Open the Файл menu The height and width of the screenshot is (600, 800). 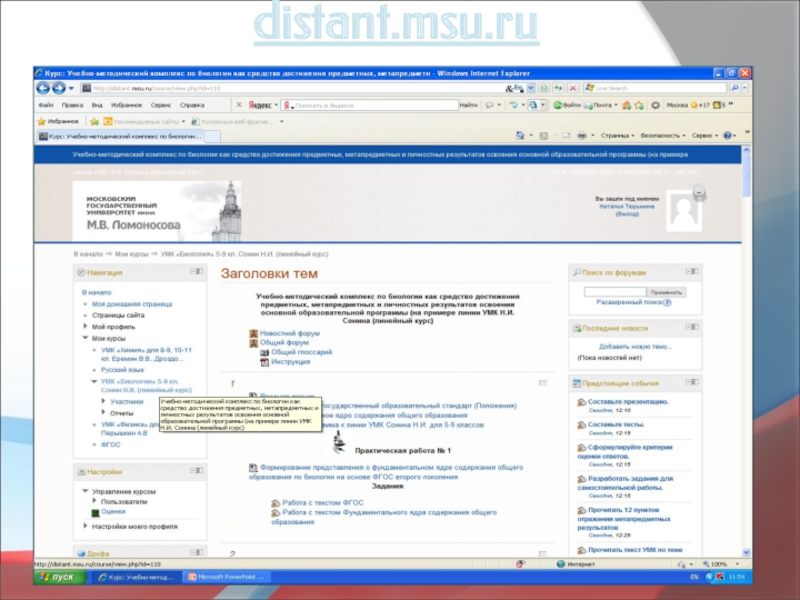[46, 105]
